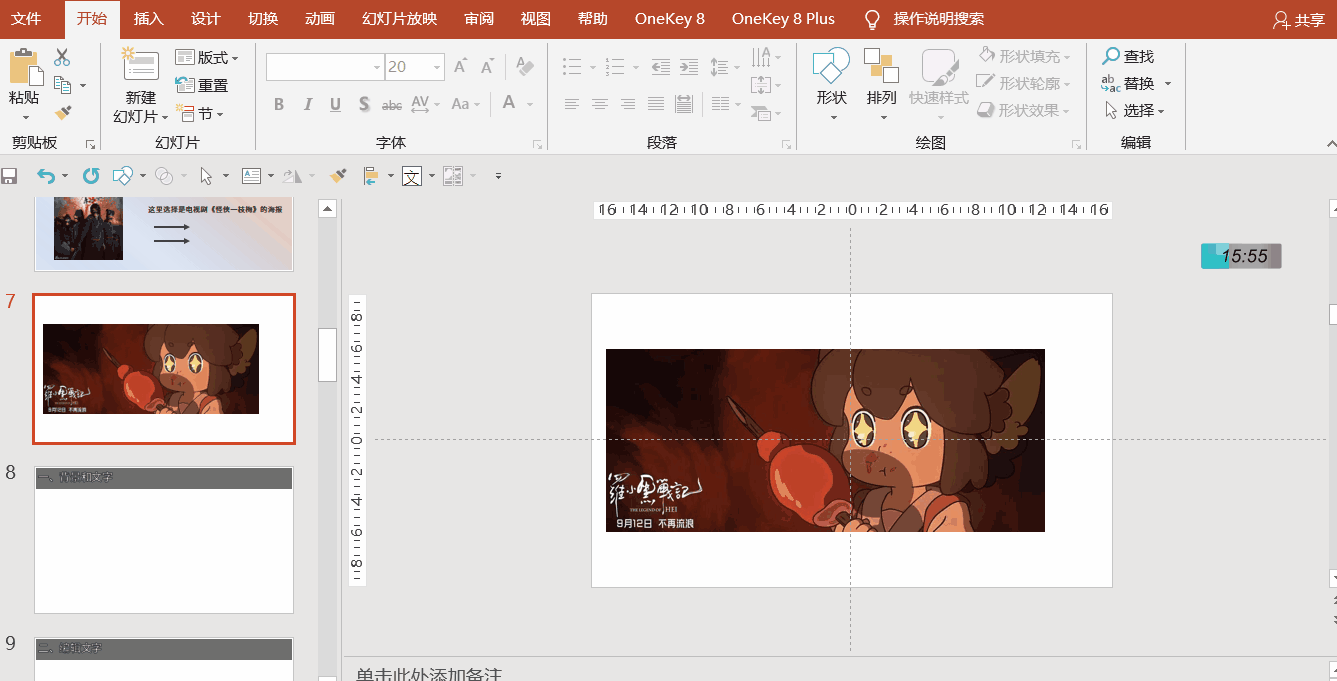
Task: Click the selection arrow icon in quick toolbar
Action: pos(206,176)
